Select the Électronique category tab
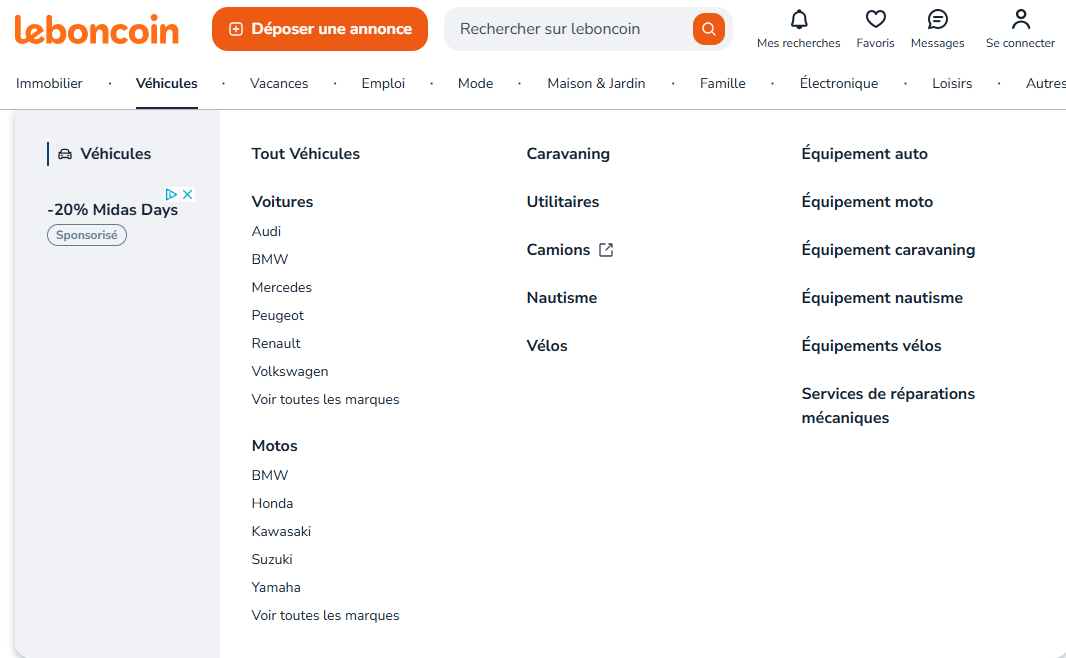 (838, 83)
